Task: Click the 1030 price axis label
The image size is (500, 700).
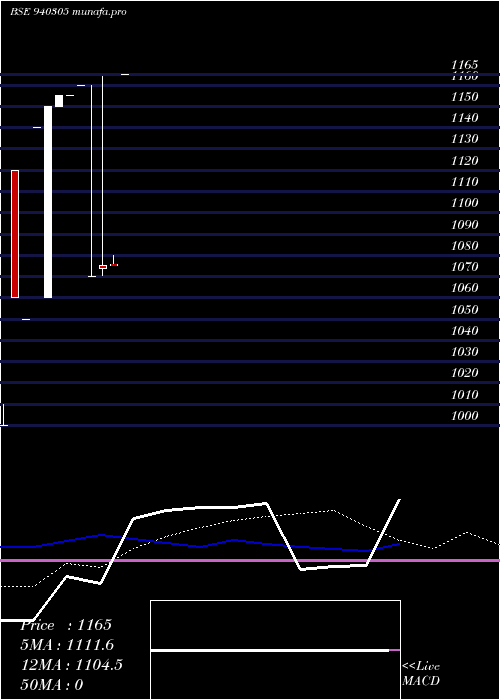Action: 464,352
